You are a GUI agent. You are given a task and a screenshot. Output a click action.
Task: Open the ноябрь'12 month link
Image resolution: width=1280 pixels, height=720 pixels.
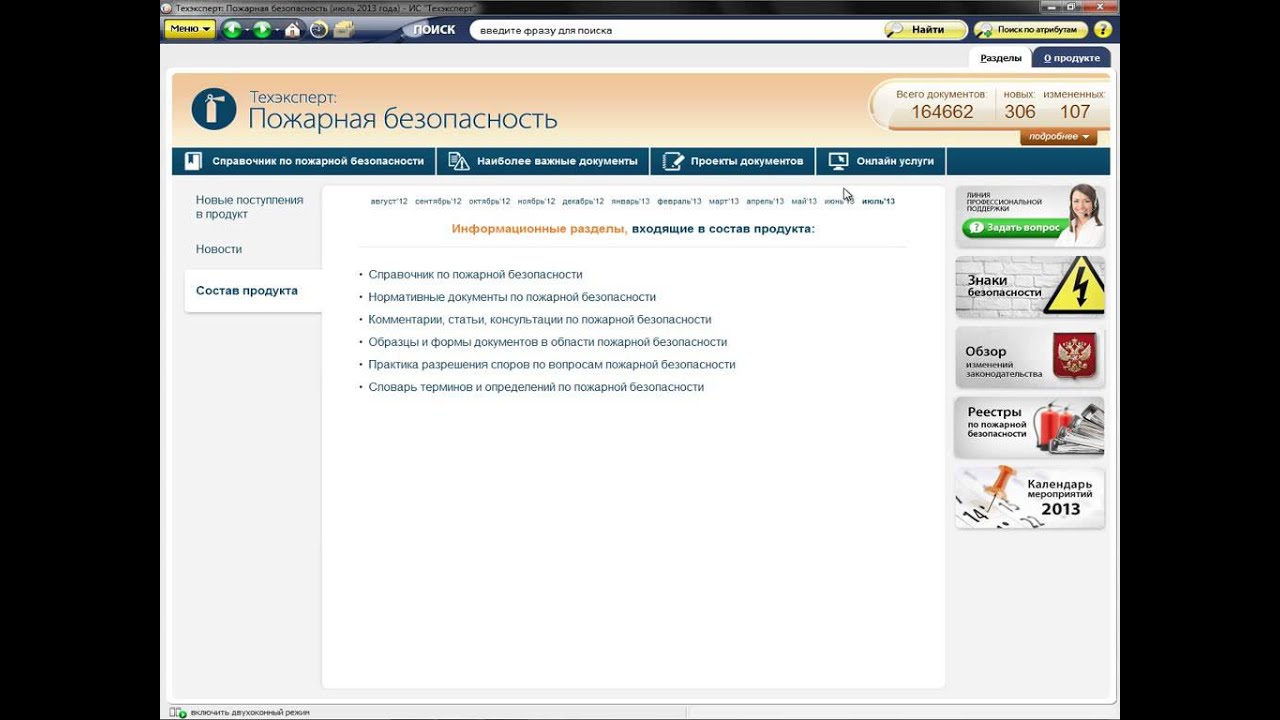(x=536, y=202)
